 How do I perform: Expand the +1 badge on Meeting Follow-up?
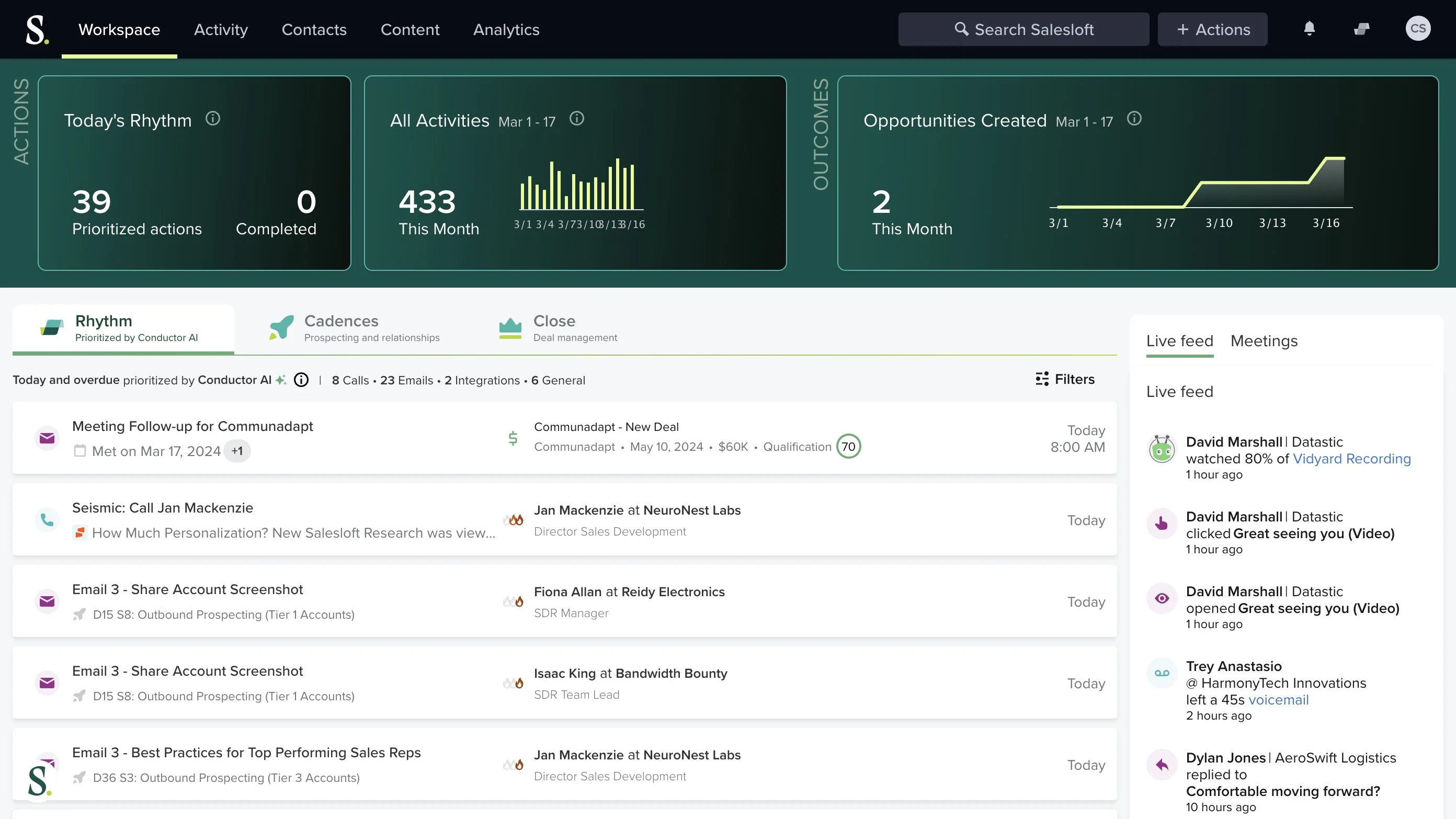(x=237, y=451)
